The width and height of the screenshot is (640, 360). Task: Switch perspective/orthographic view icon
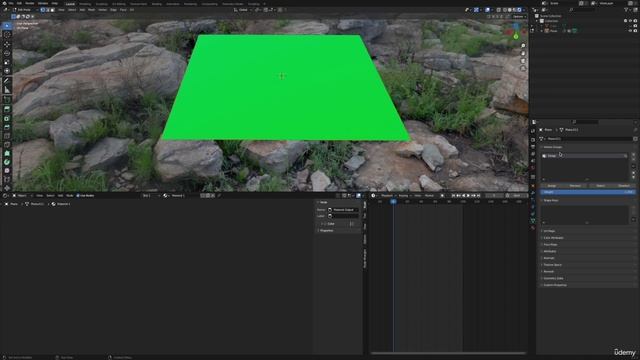click(523, 69)
